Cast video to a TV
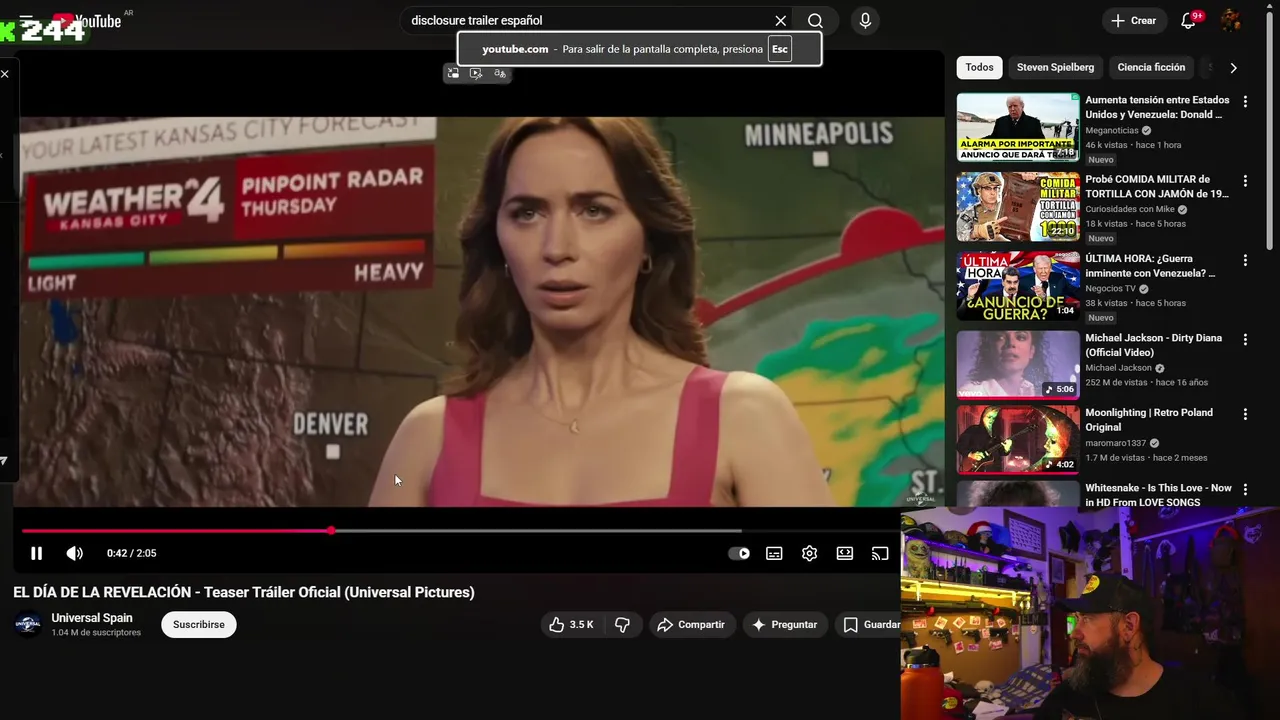Image resolution: width=1280 pixels, height=720 pixels. click(x=880, y=553)
